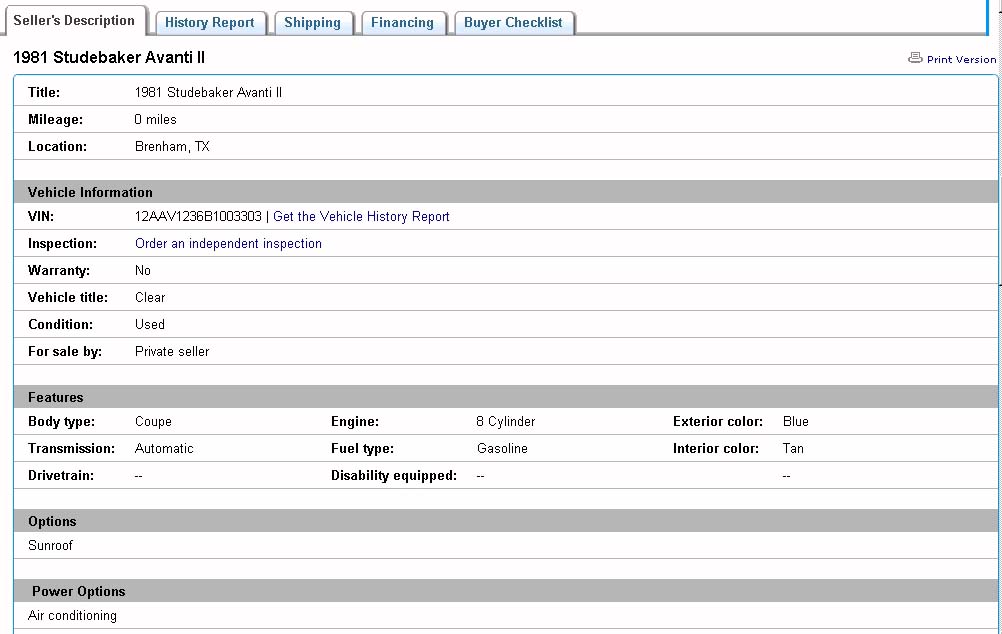
Task: Select the Seller's Description tab
Action: click(74, 21)
